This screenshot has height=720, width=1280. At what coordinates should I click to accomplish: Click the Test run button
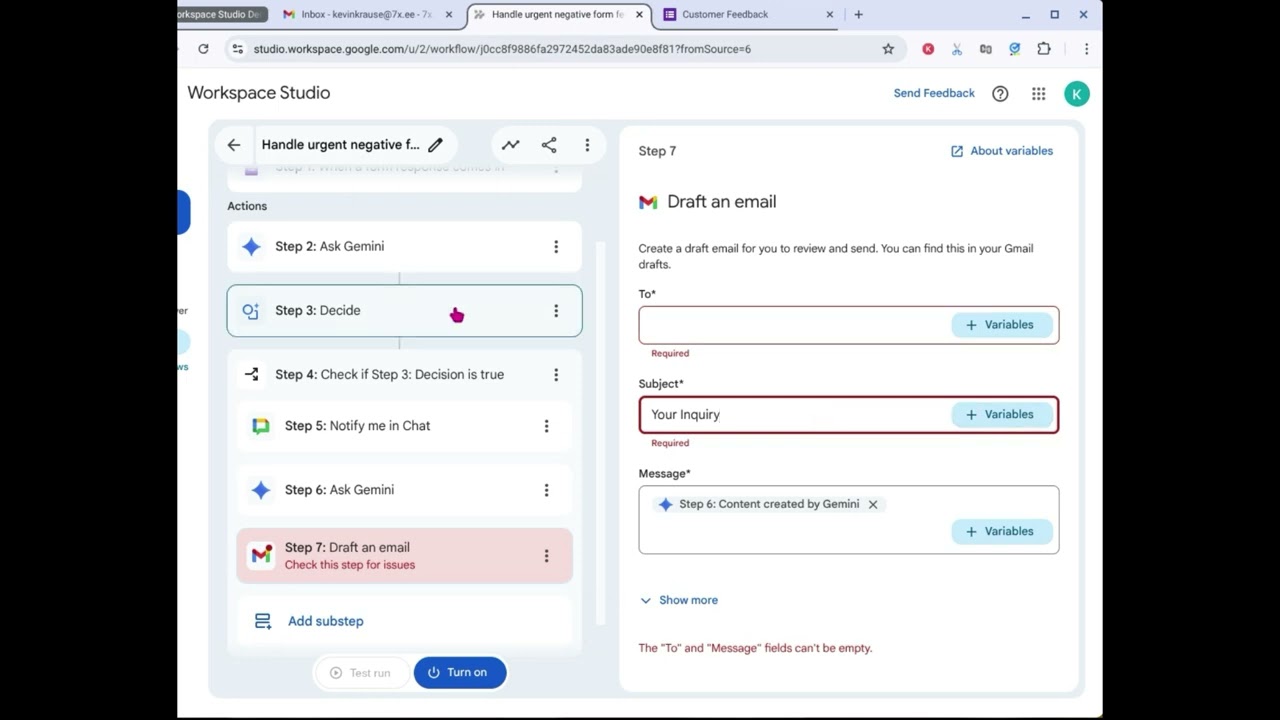click(x=361, y=673)
